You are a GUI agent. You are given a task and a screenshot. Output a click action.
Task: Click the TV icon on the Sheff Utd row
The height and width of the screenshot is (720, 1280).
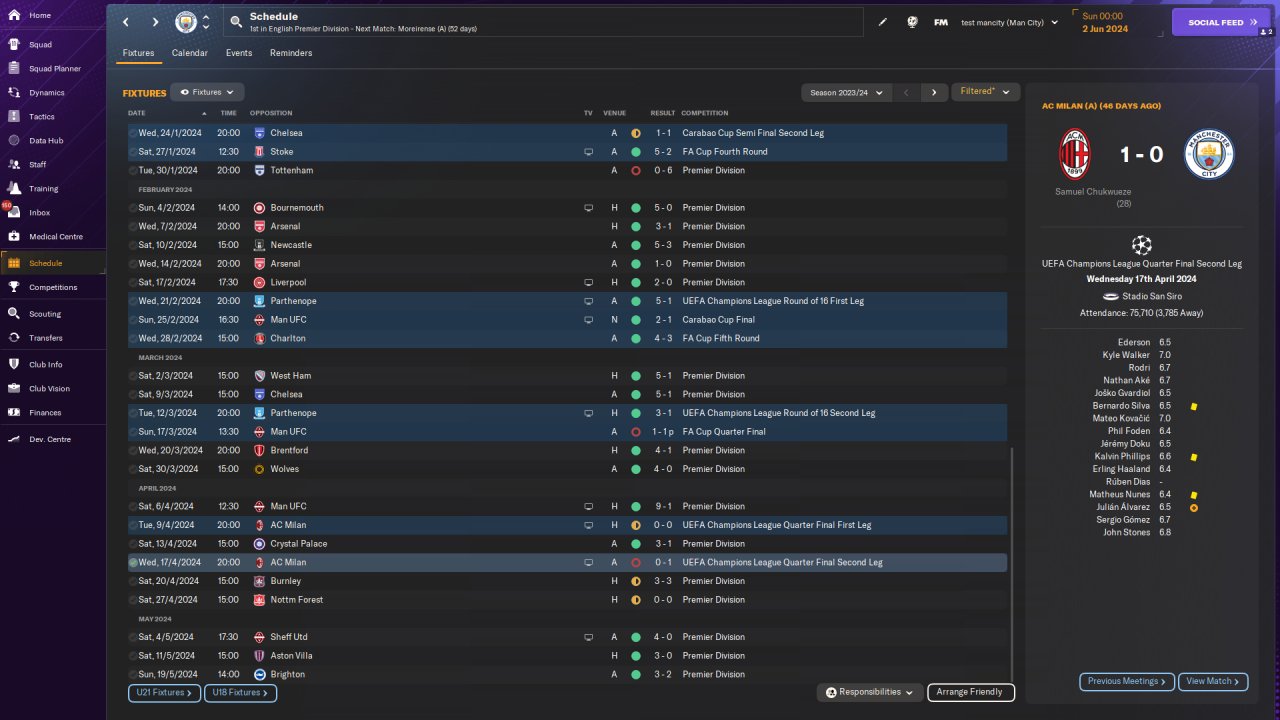589,637
